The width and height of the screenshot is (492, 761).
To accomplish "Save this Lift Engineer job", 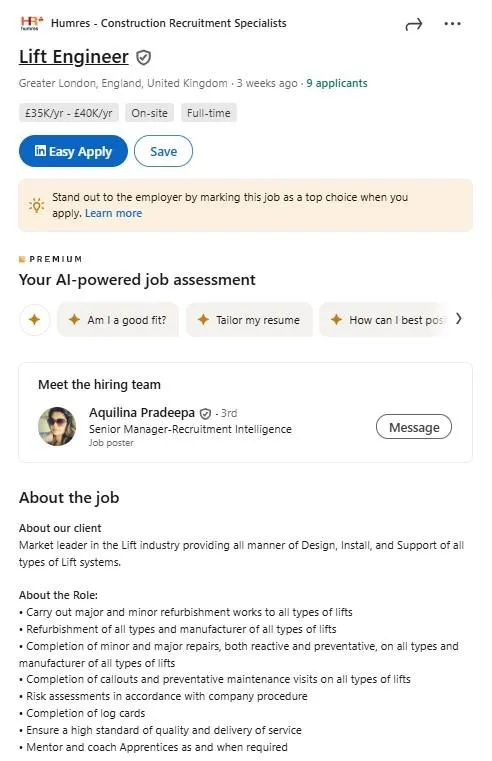I will [164, 151].
